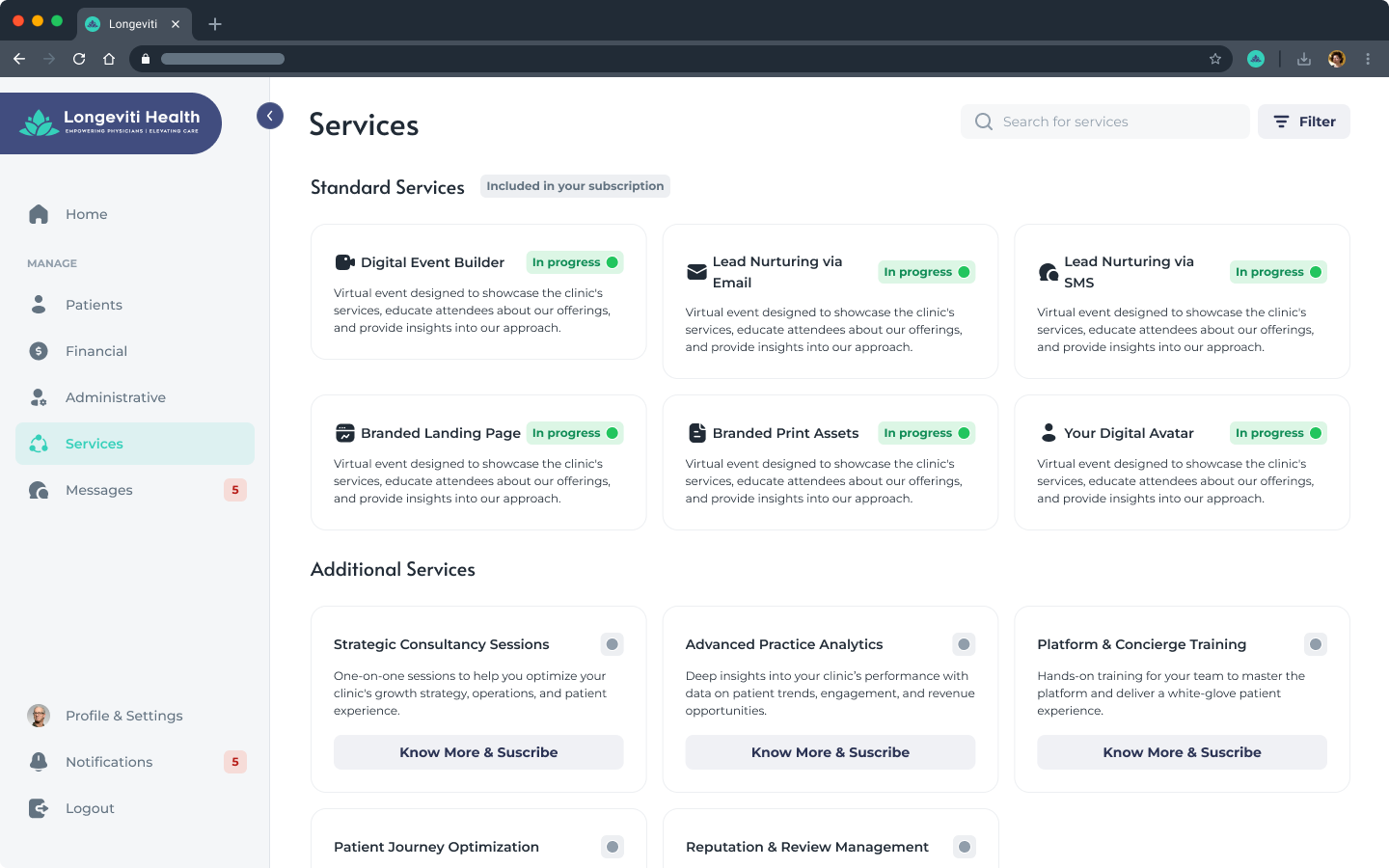Click the Financial dollar icon
Image resolution: width=1389 pixels, height=868 pixels.
click(x=39, y=351)
